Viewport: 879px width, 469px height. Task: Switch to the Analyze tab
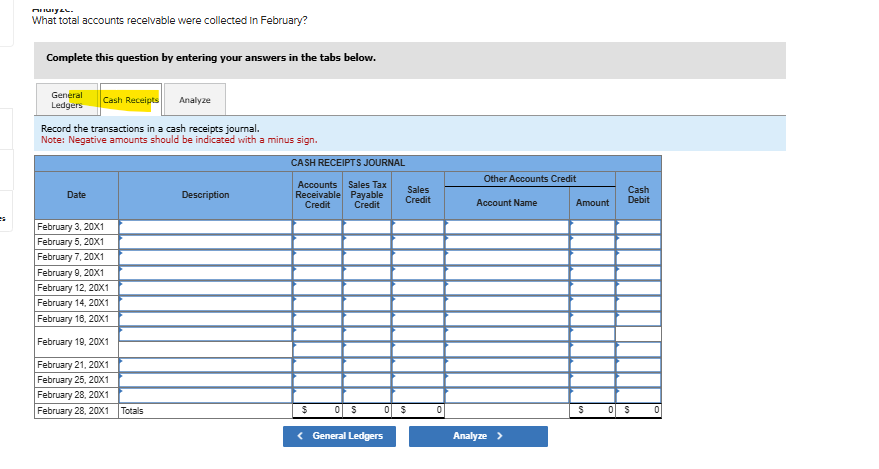pos(195,100)
